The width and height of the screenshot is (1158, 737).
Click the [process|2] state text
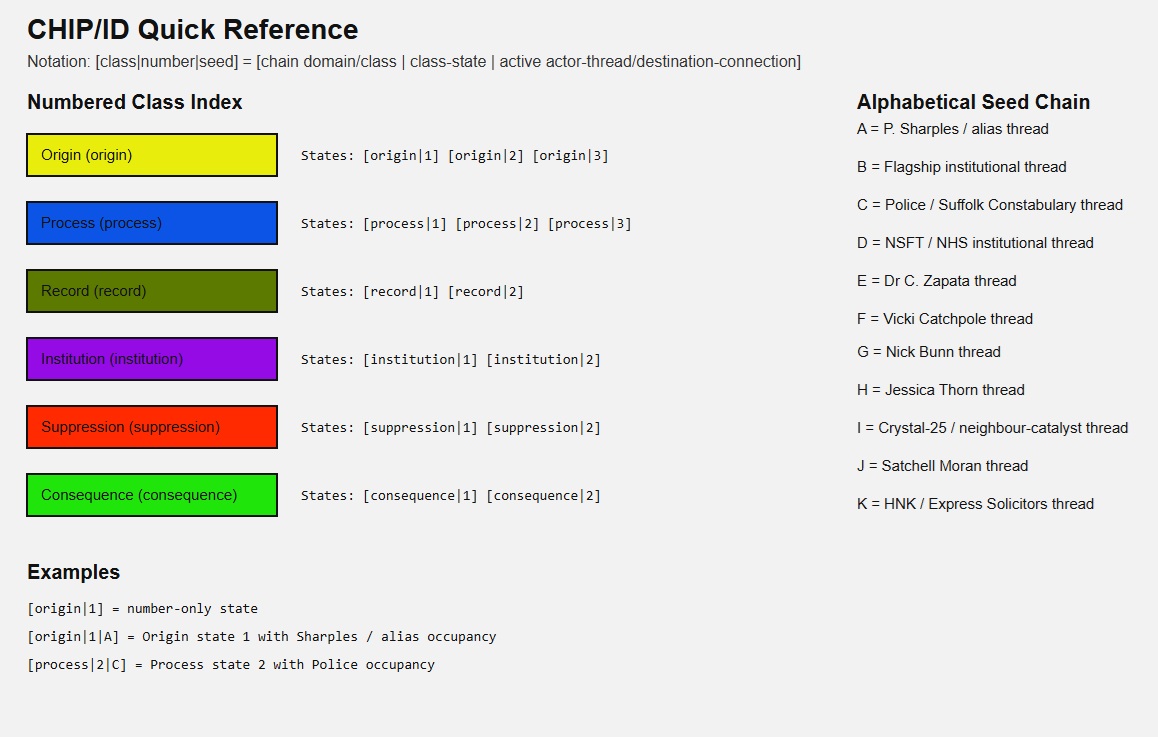pyautogui.click(x=497, y=224)
